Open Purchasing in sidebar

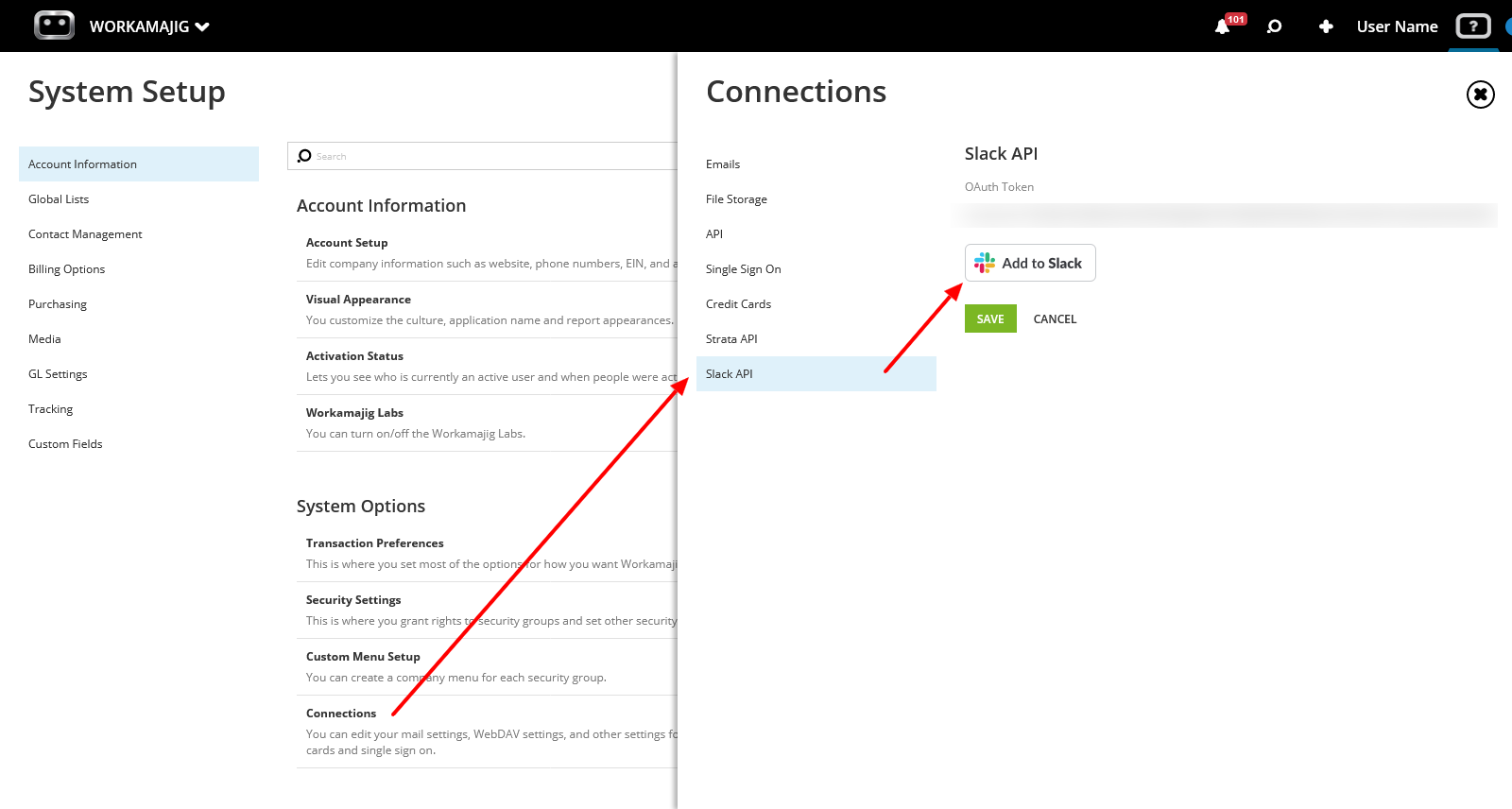click(x=139, y=304)
